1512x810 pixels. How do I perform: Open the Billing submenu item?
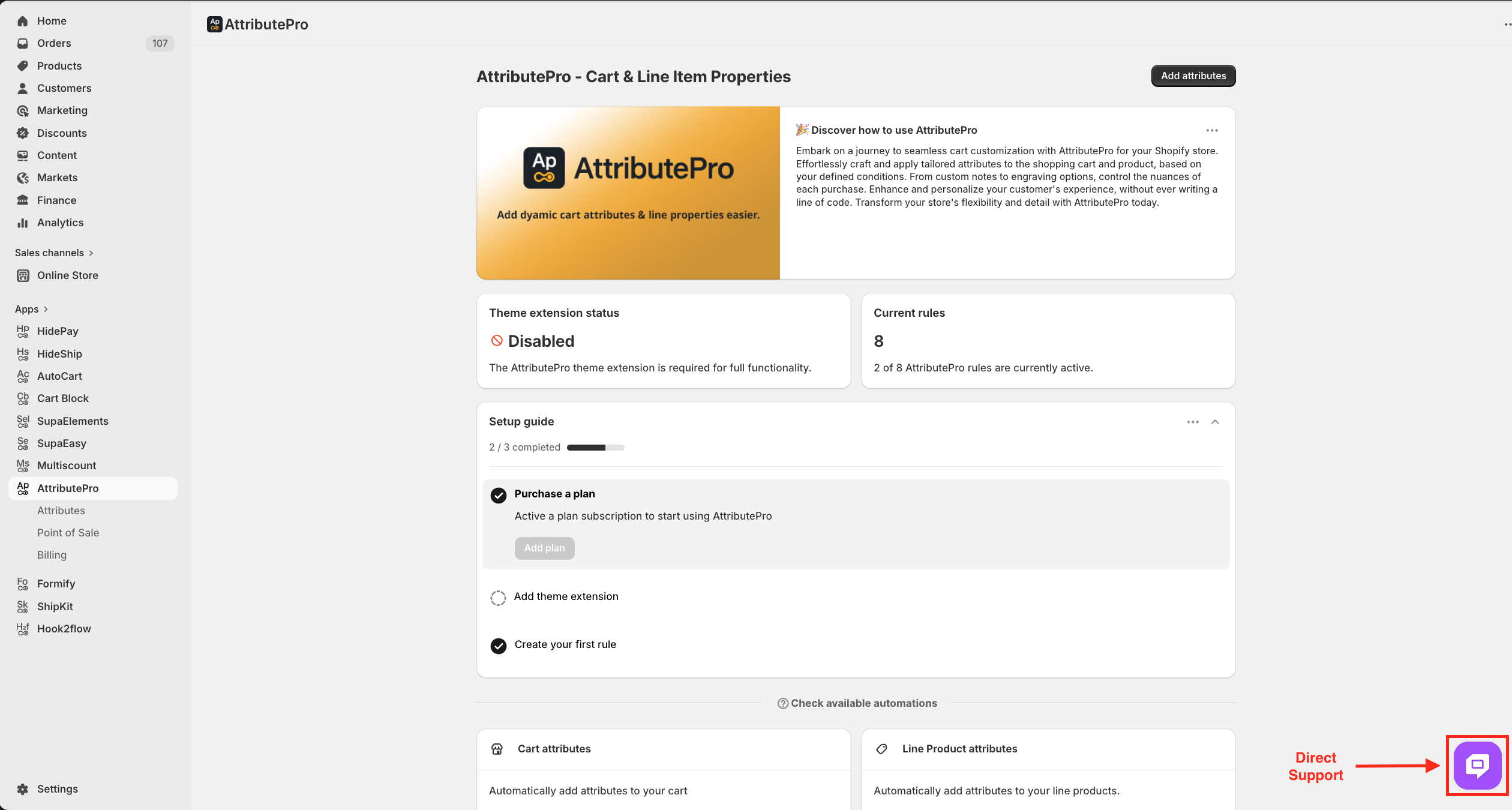[x=52, y=555]
